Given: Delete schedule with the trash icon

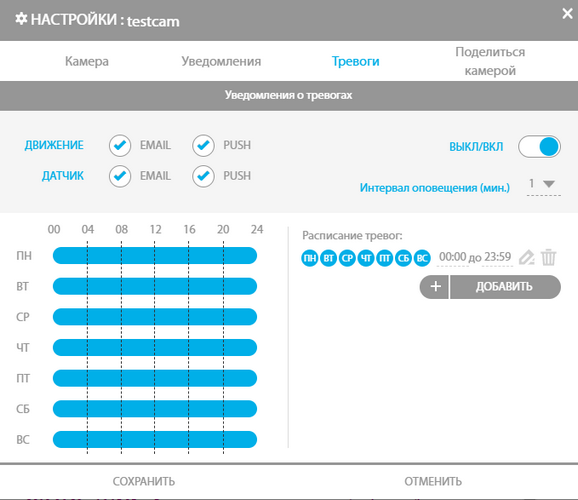Looking at the screenshot, I should coord(549,257).
